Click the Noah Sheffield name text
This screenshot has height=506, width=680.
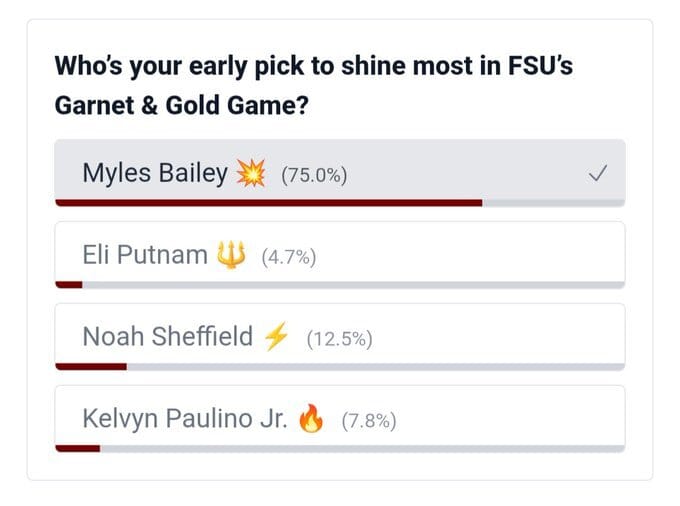click(167, 336)
